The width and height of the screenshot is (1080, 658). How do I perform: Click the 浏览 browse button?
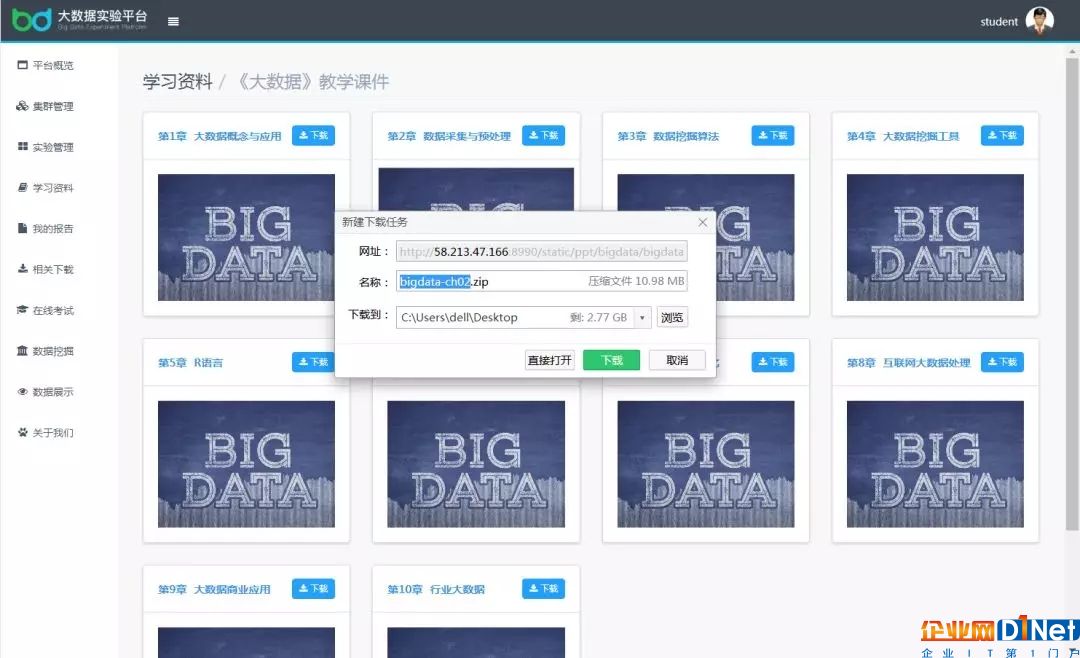[x=672, y=318]
